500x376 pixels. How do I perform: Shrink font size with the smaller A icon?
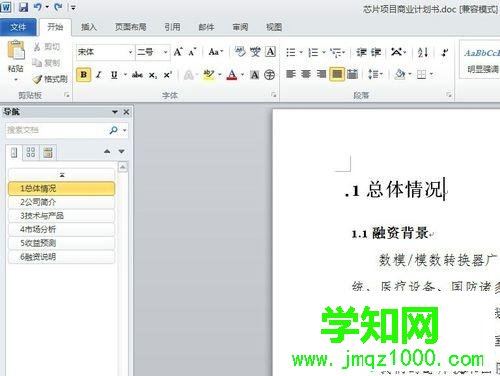pos(192,52)
